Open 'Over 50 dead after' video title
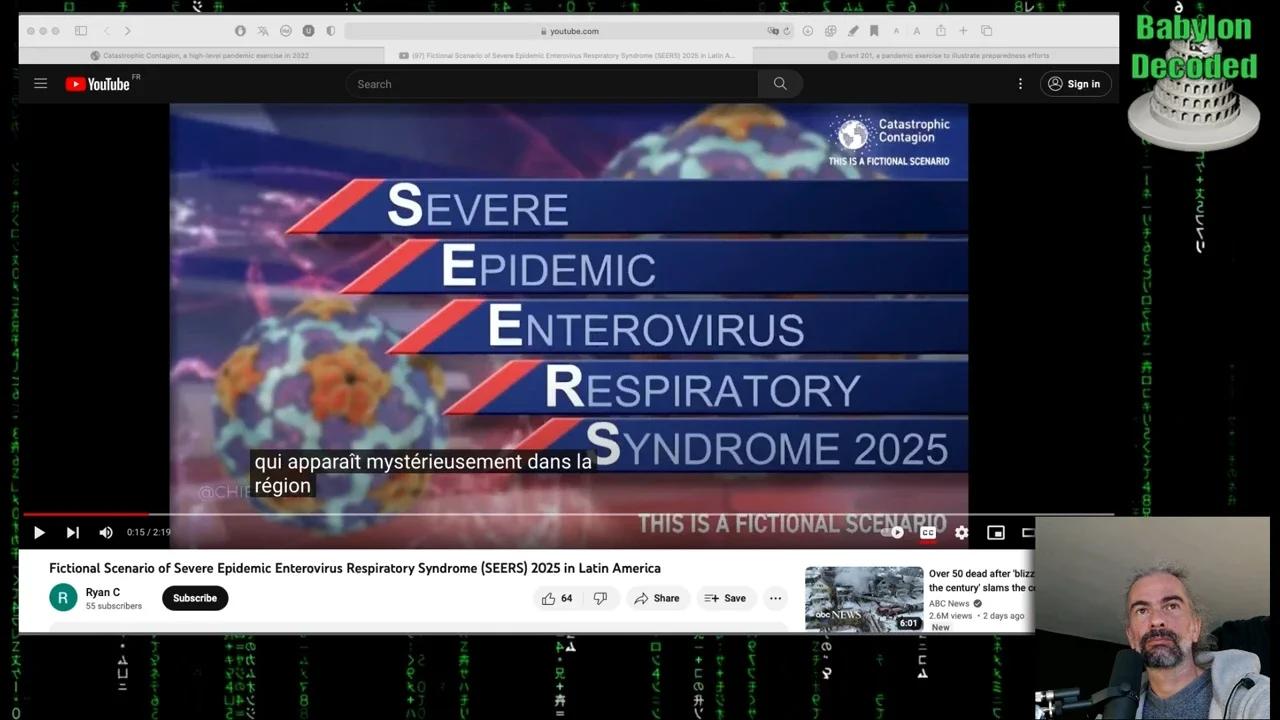 coord(980,581)
